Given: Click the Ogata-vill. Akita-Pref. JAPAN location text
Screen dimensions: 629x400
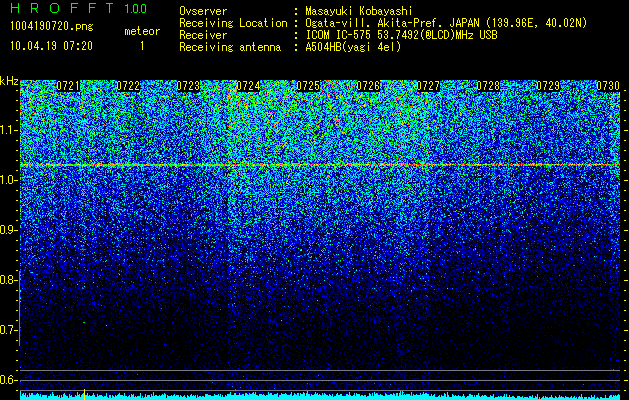Looking at the screenshot, I should click(x=446, y=23).
